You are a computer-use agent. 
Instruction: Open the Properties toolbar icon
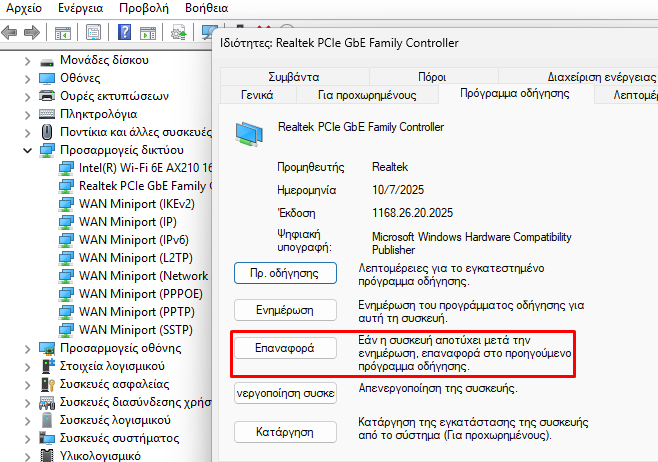(93, 32)
